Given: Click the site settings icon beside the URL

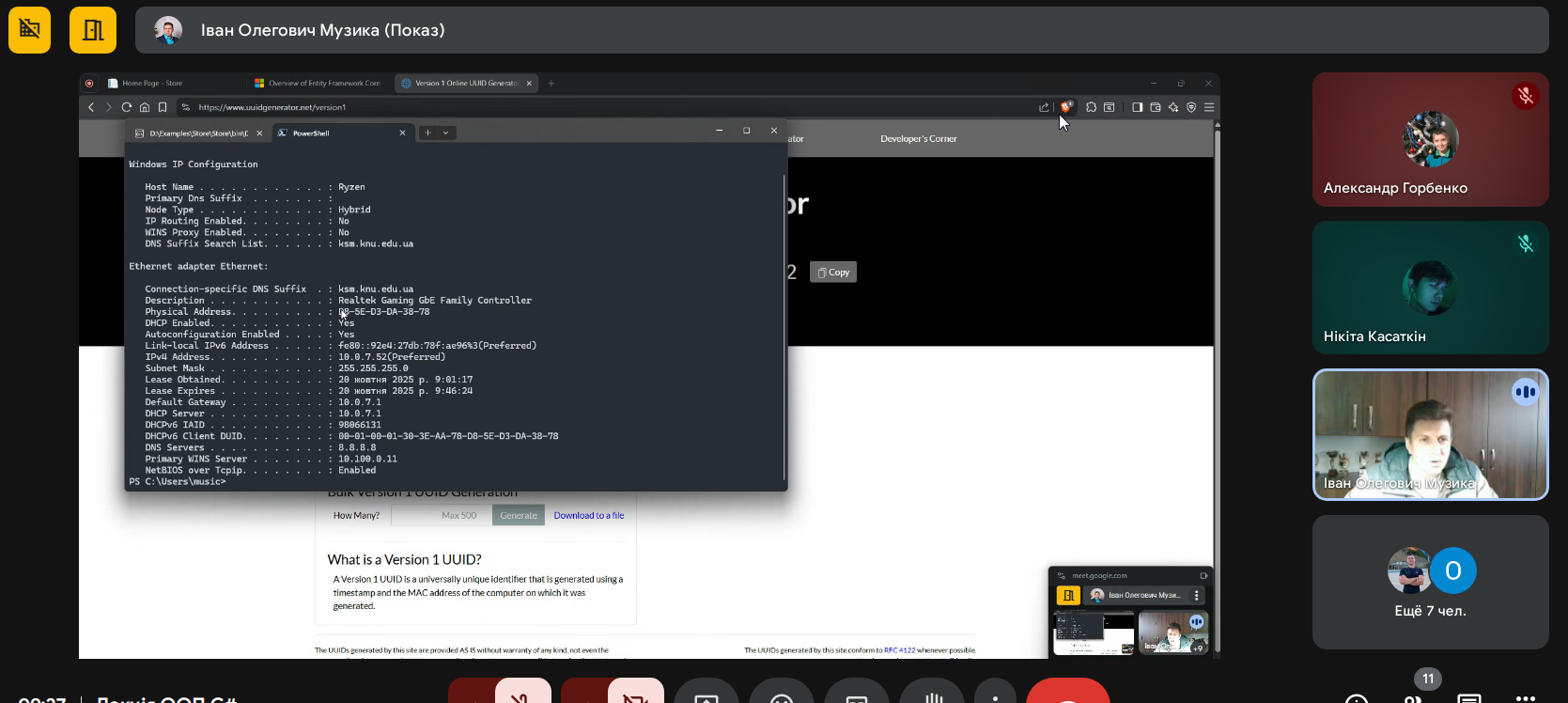Looking at the screenshot, I should point(186,107).
